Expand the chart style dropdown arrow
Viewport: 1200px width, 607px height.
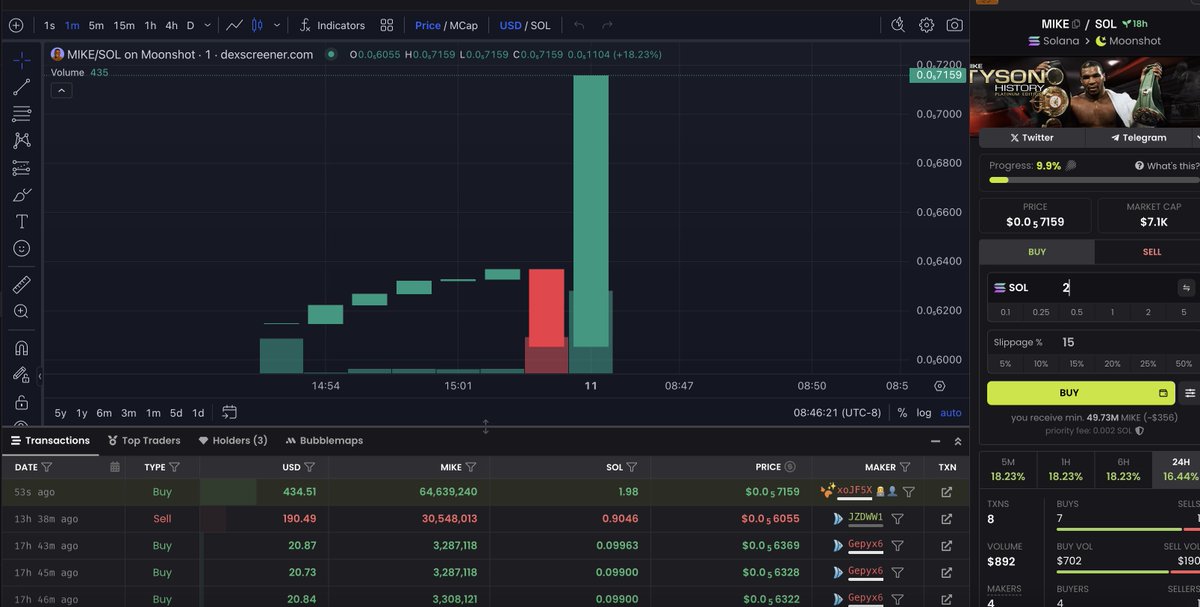pos(277,25)
